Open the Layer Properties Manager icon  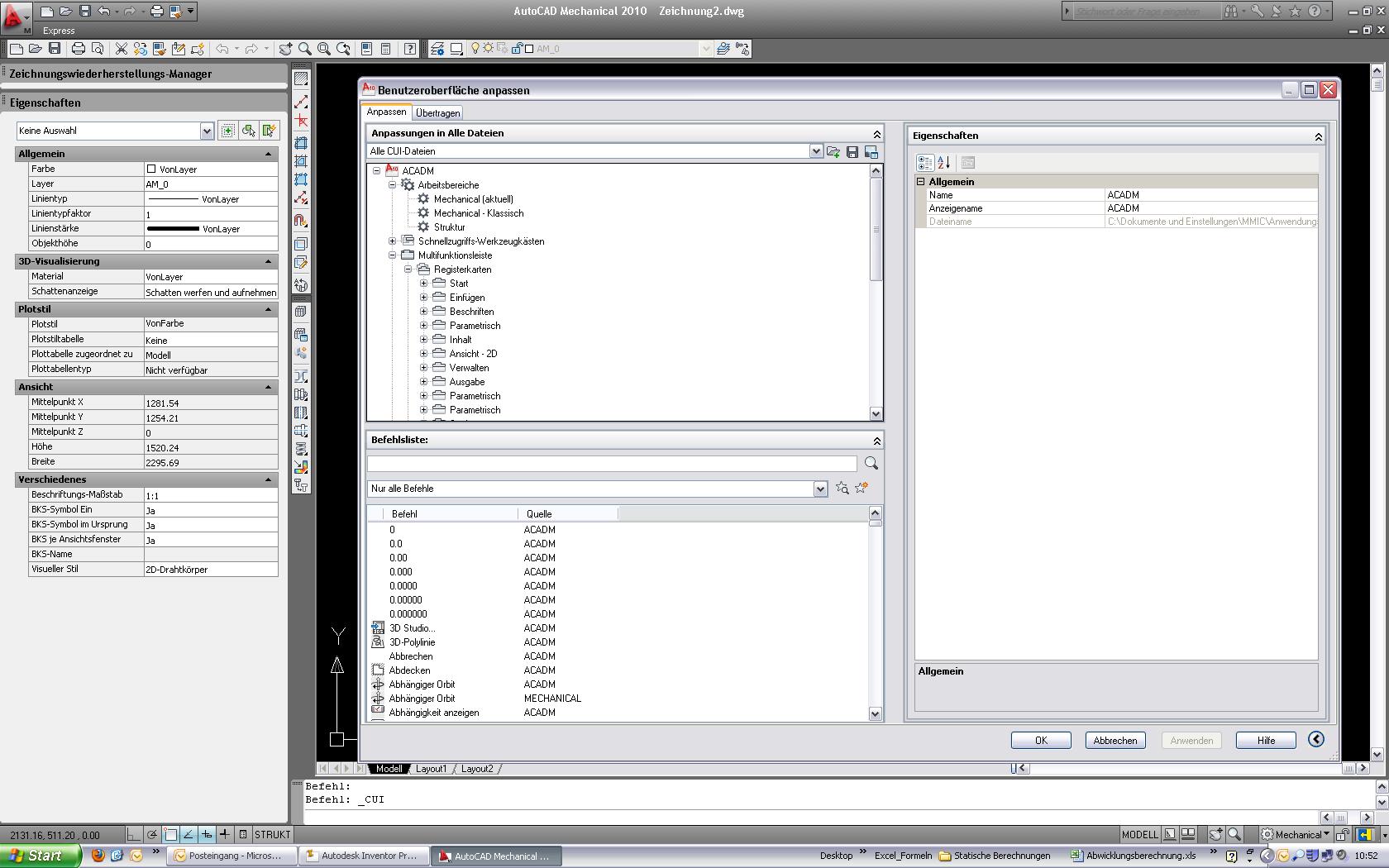click(437, 49)
